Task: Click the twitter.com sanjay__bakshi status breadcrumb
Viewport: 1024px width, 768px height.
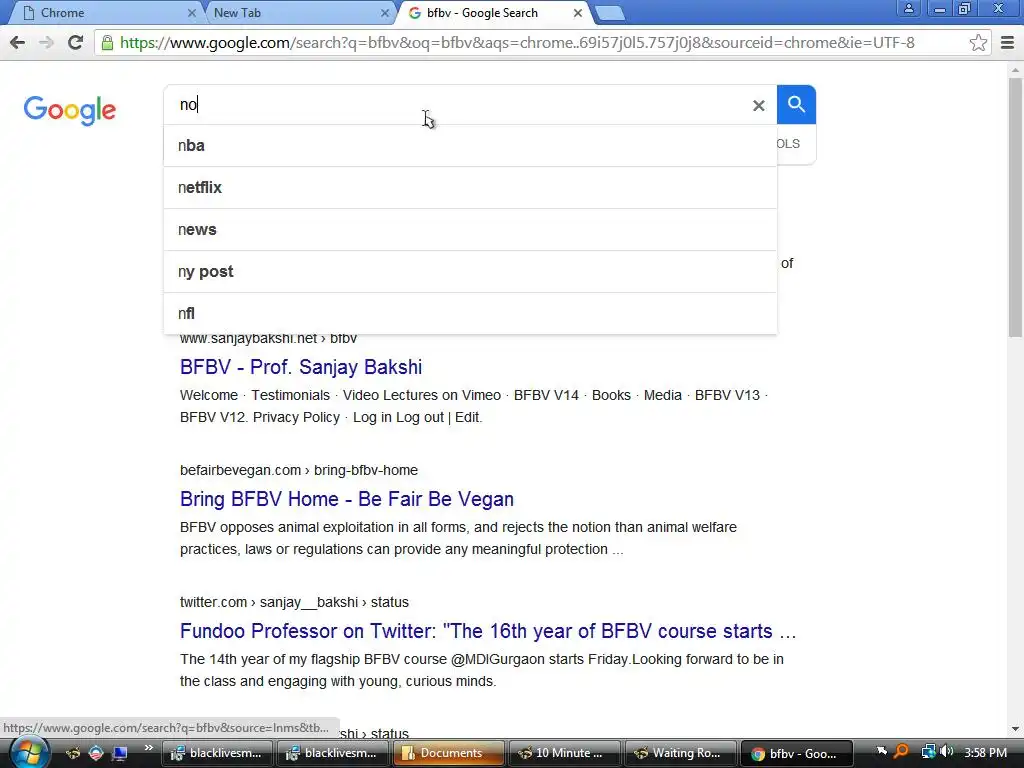Action: (x=294, y=602)
